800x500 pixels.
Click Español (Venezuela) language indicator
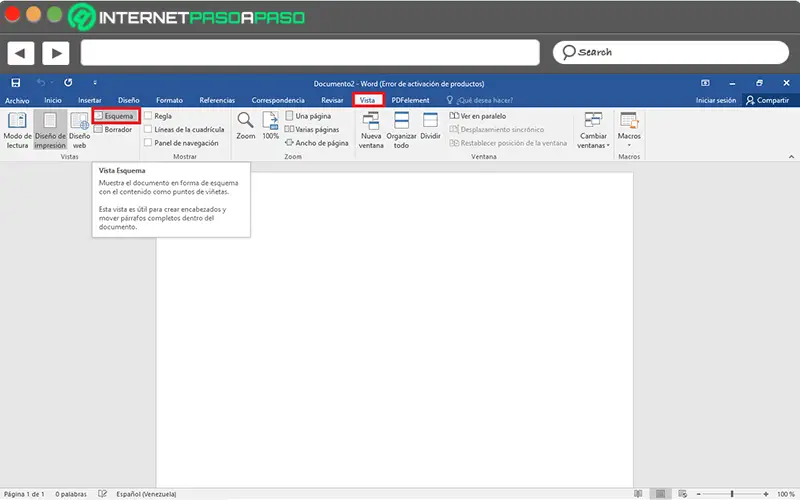tap(146, 494)
